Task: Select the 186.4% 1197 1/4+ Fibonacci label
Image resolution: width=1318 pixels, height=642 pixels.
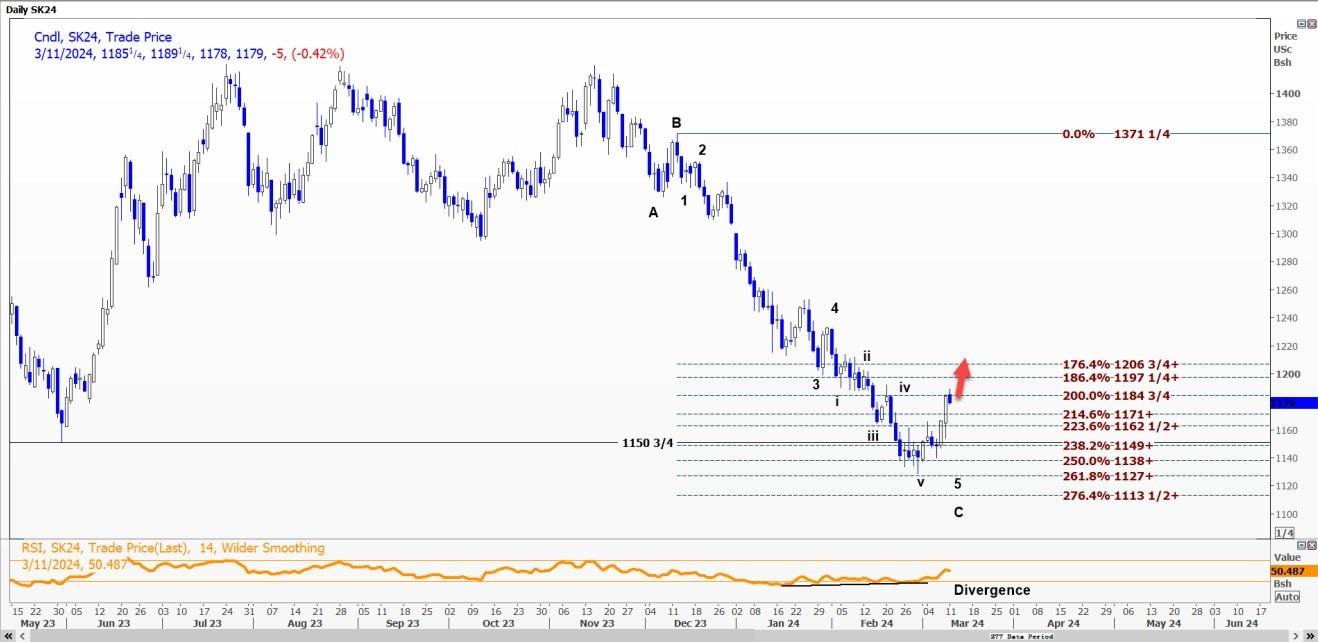Action: click(1122, 378)
